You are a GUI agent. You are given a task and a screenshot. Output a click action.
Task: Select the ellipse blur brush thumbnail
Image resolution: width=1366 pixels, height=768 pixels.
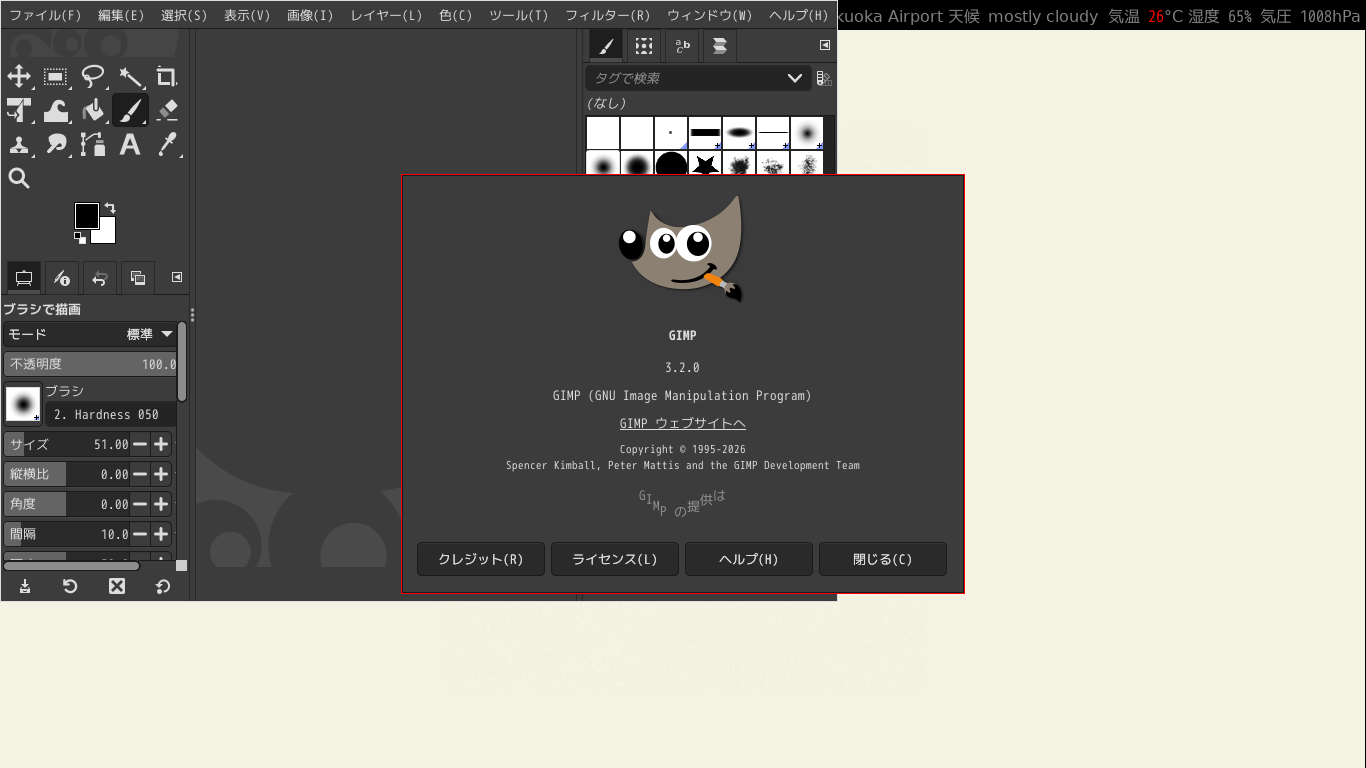point(739,133)
